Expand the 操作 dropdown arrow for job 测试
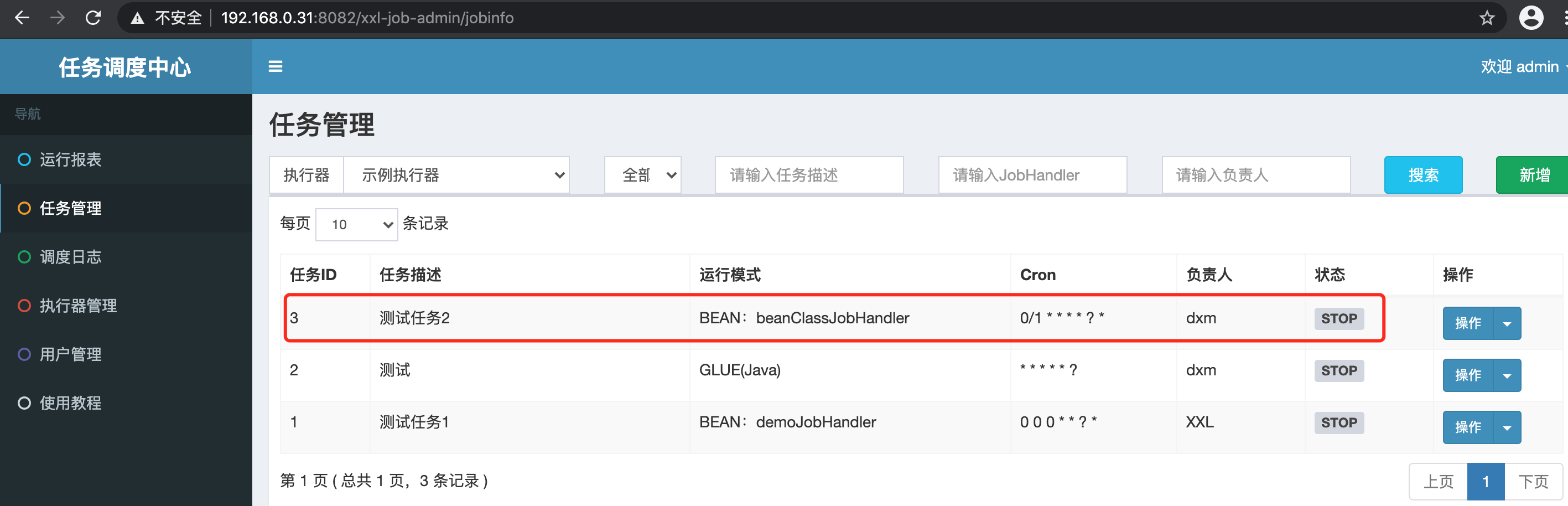Screen dimensions: 1568x506 (1507, 375)
